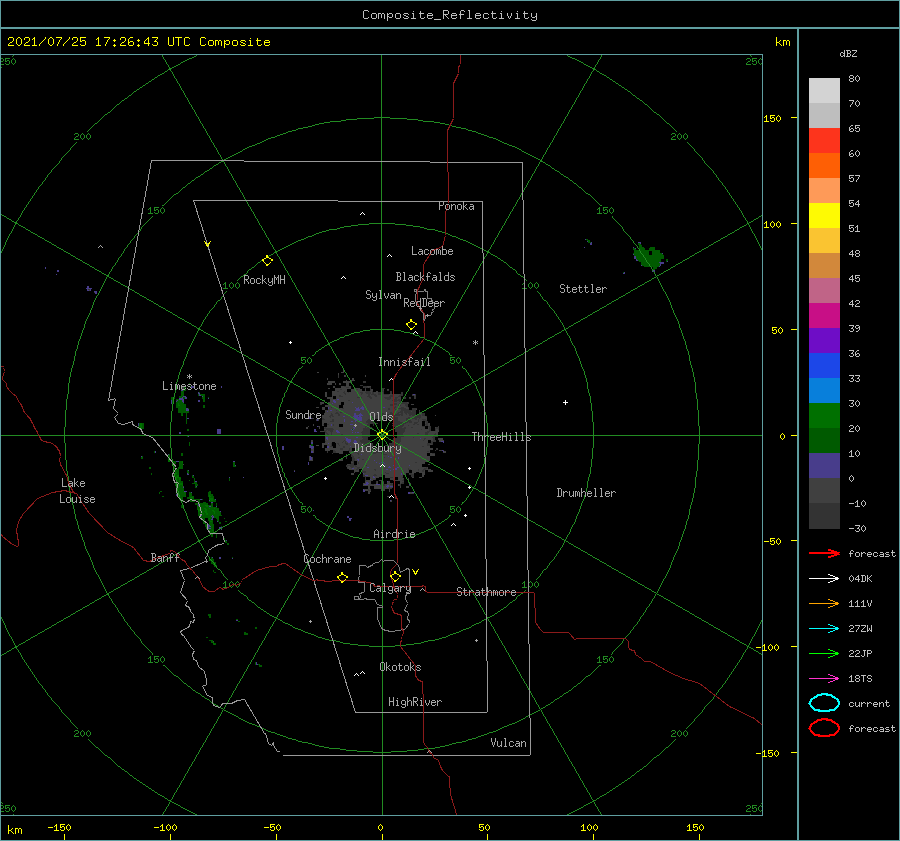Click the yellow diamond marker near RockyMH

coord(267,261)
